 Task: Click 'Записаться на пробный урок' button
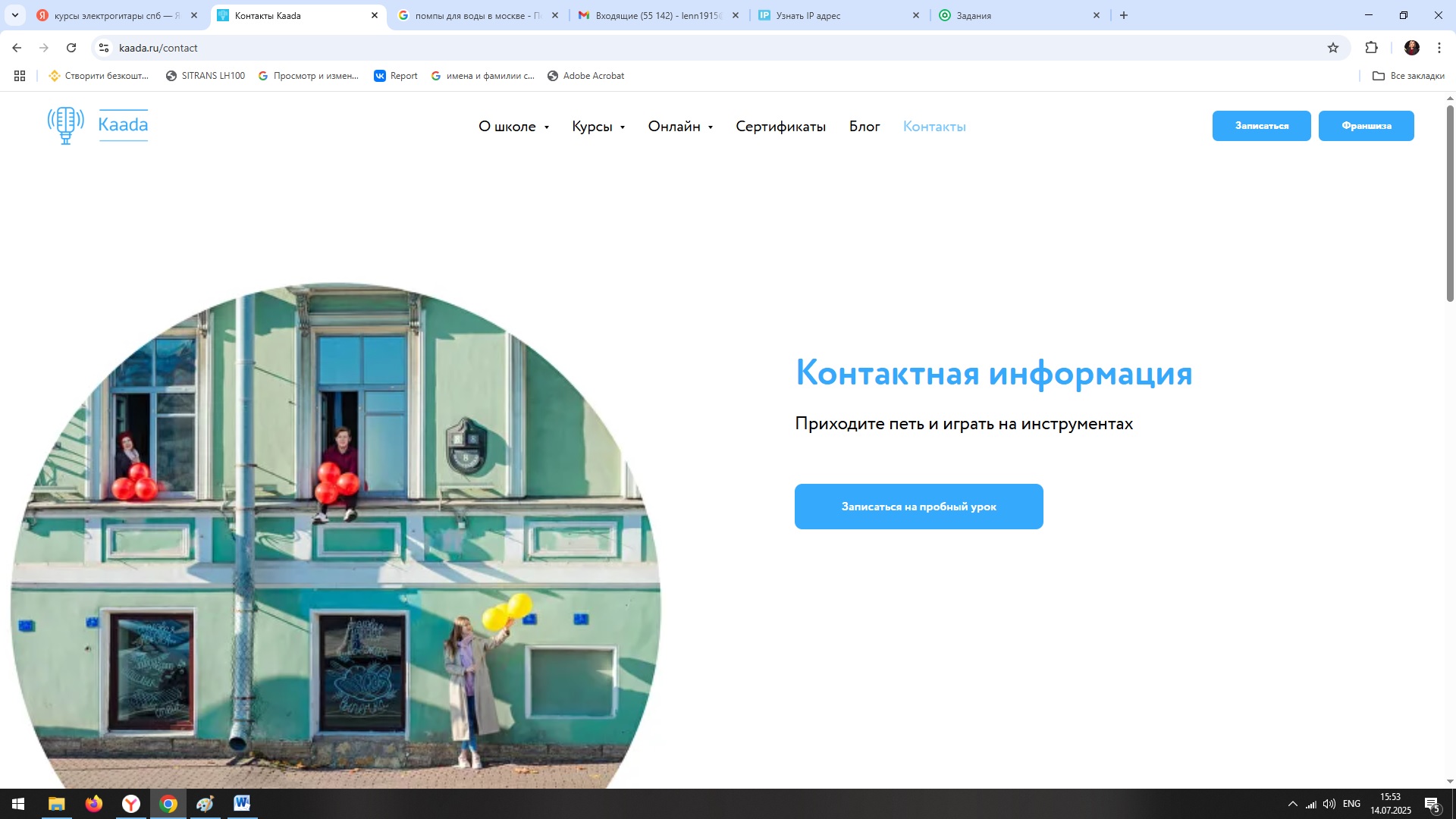[918, 507]
